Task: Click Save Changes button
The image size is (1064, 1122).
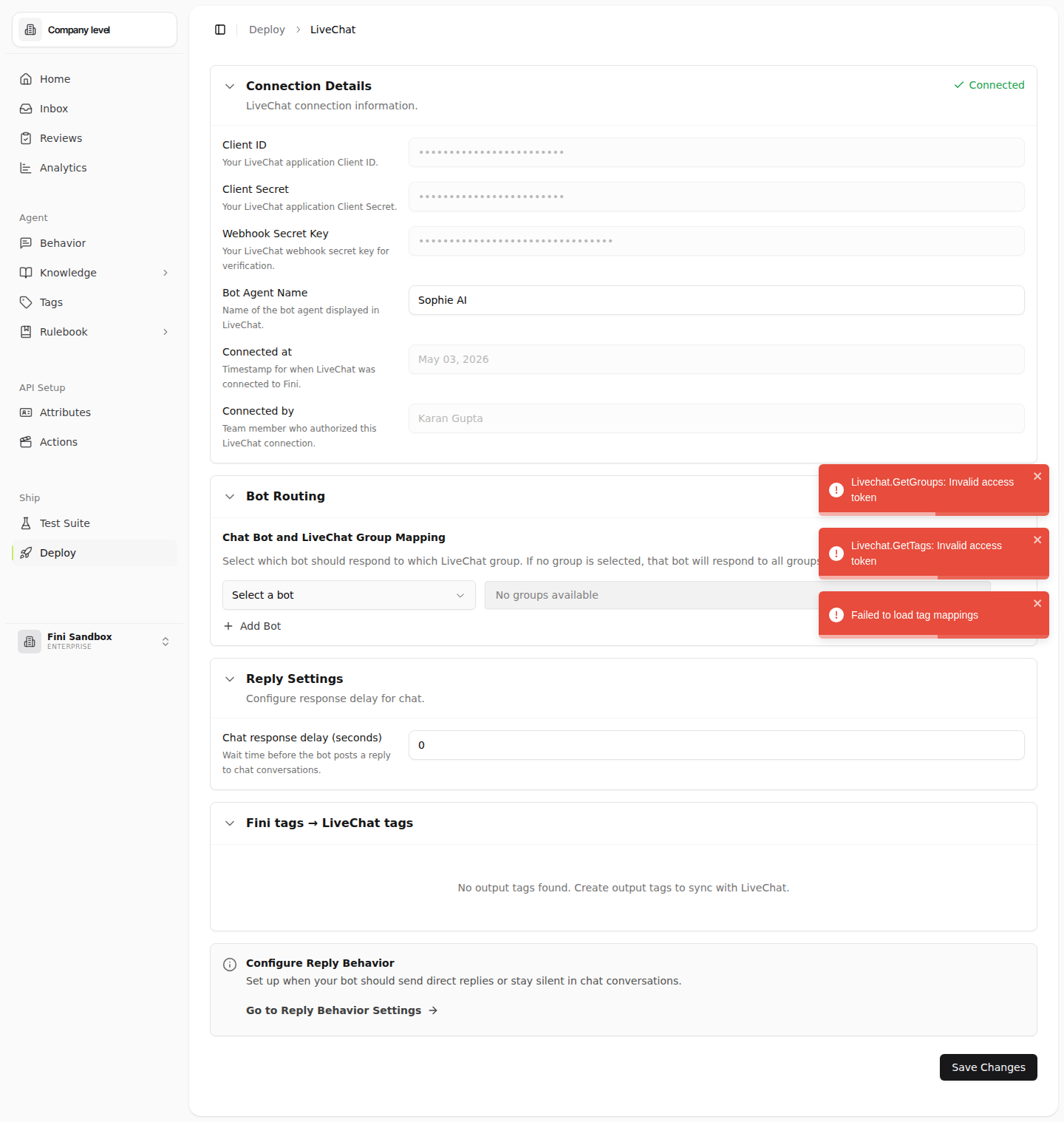Action: 988,1067
